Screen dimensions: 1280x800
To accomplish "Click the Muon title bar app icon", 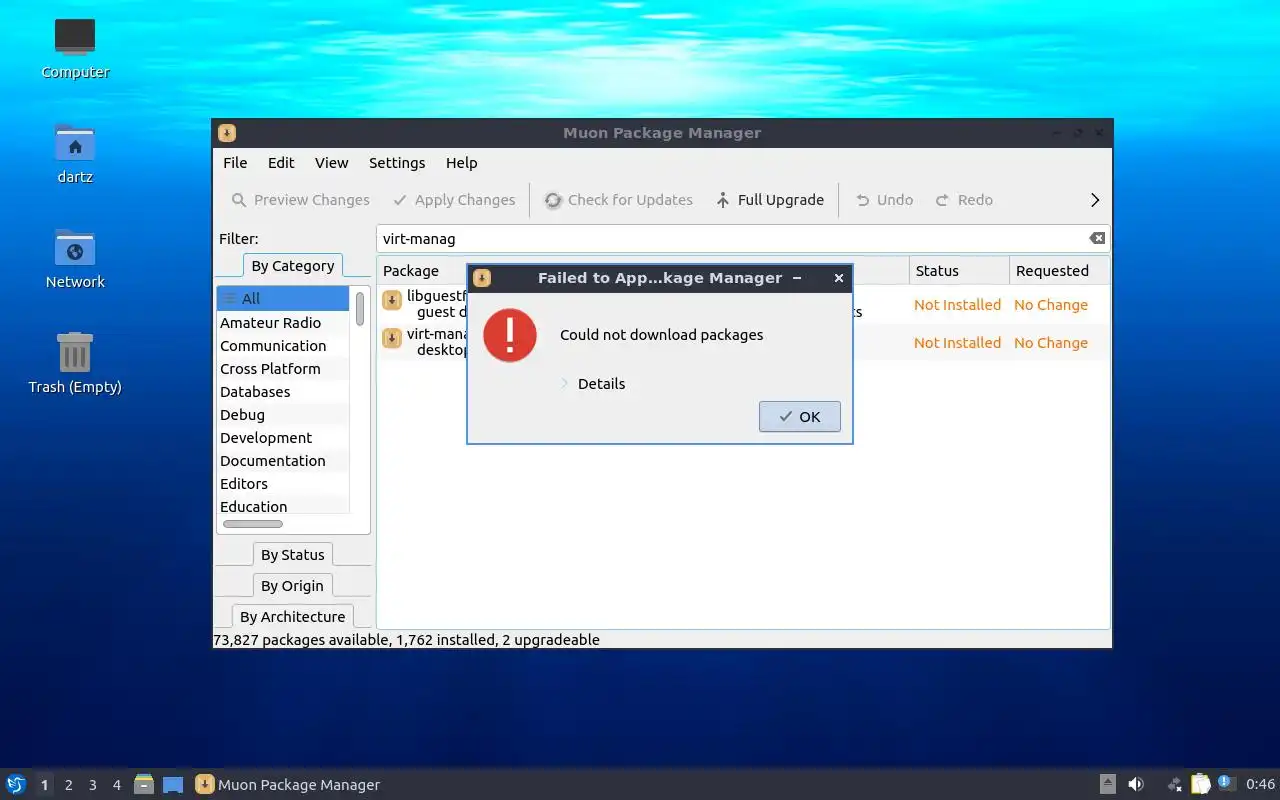I will tap(227, 133).
